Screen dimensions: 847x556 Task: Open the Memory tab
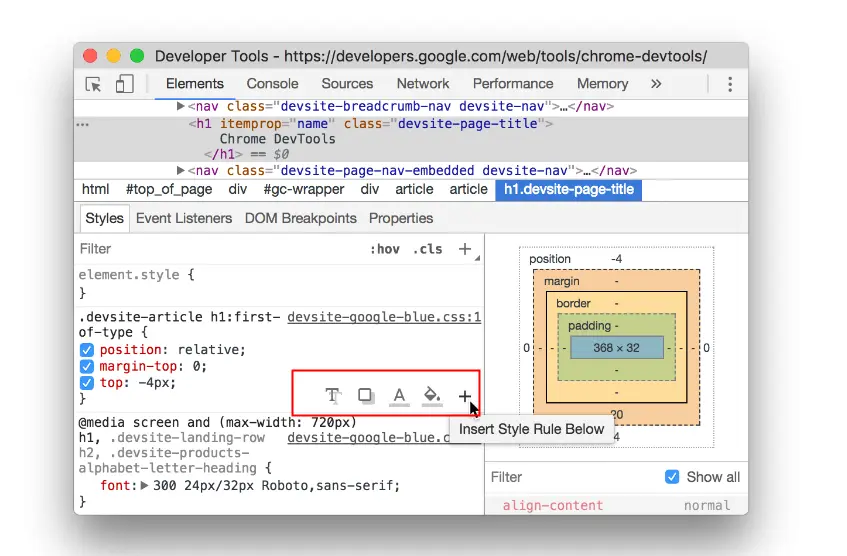tap(602, 84)
